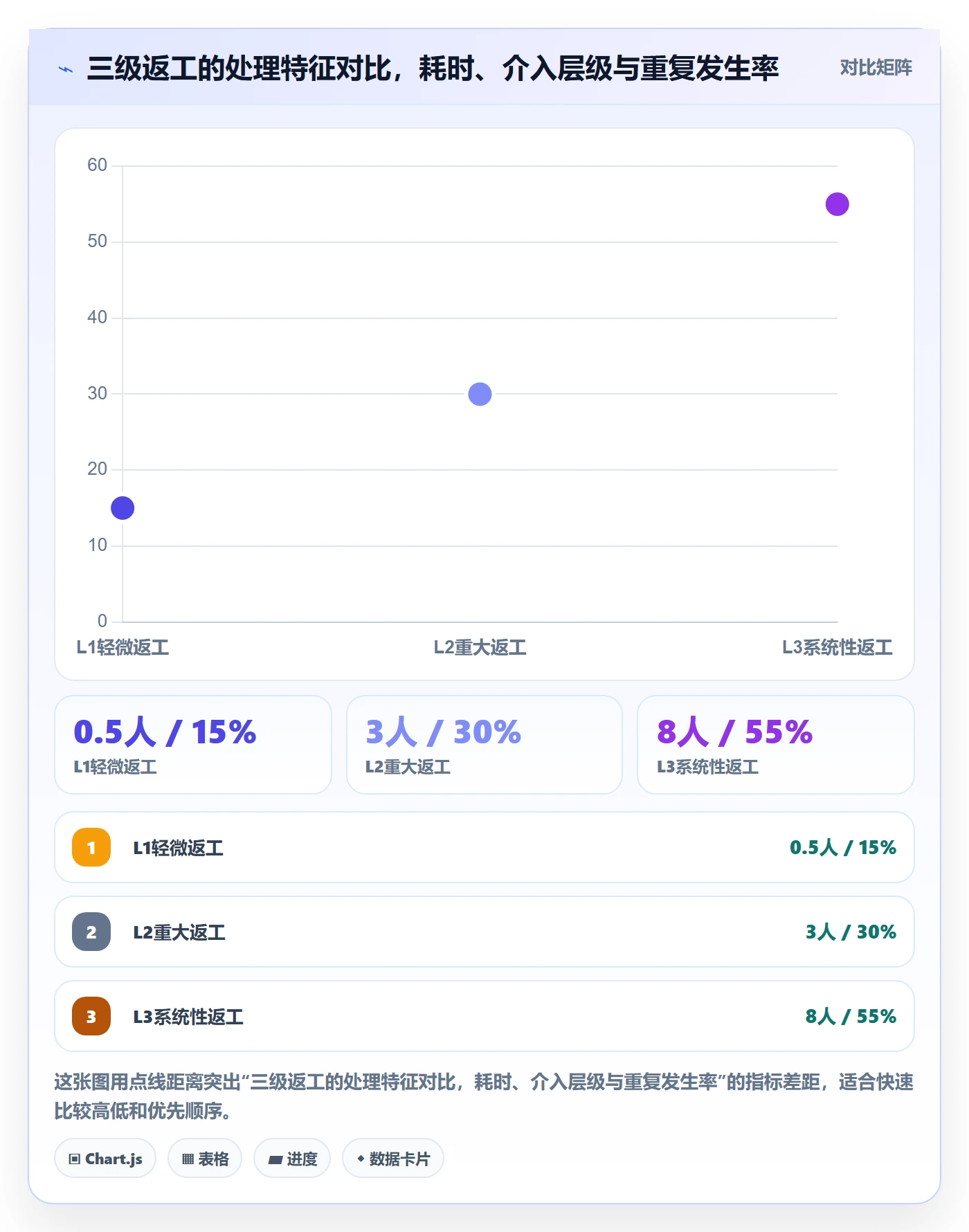Click the L3系统性返工 name in the ranking list

click(x=188, y=1017)
